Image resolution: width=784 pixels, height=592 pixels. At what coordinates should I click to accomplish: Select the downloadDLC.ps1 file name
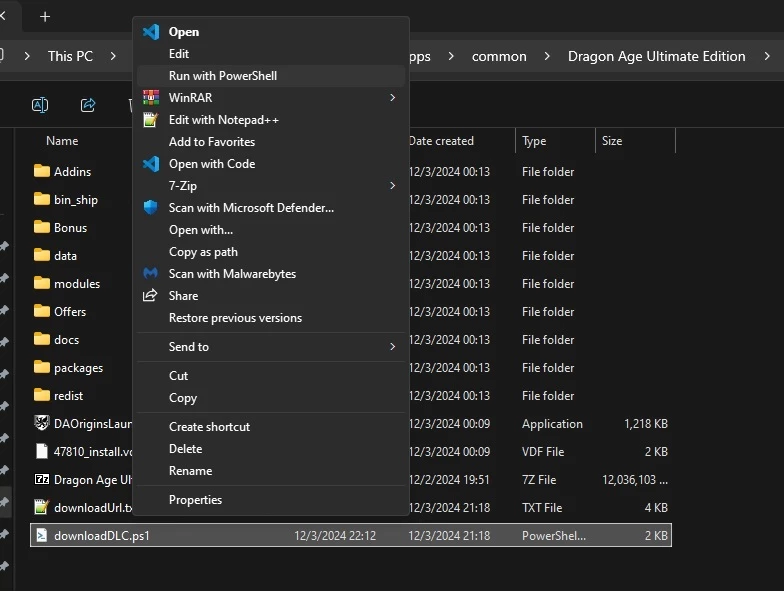click(x=102, y=536)
